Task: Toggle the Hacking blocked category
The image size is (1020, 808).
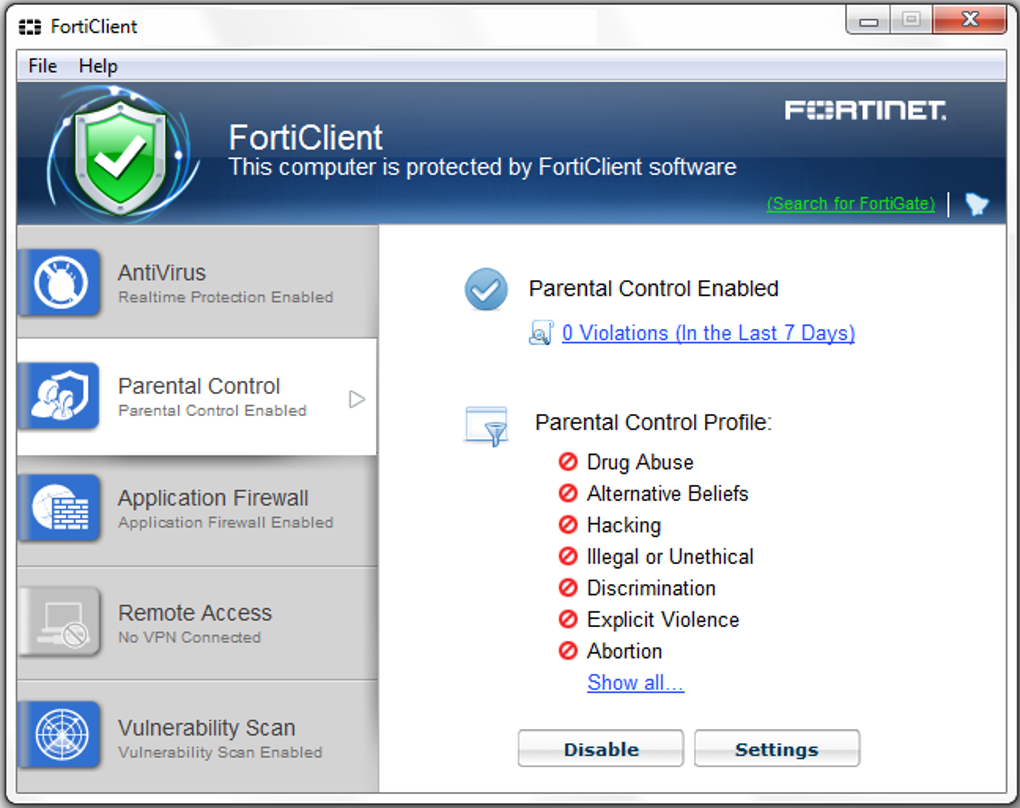Action: (x=568, y=525)
